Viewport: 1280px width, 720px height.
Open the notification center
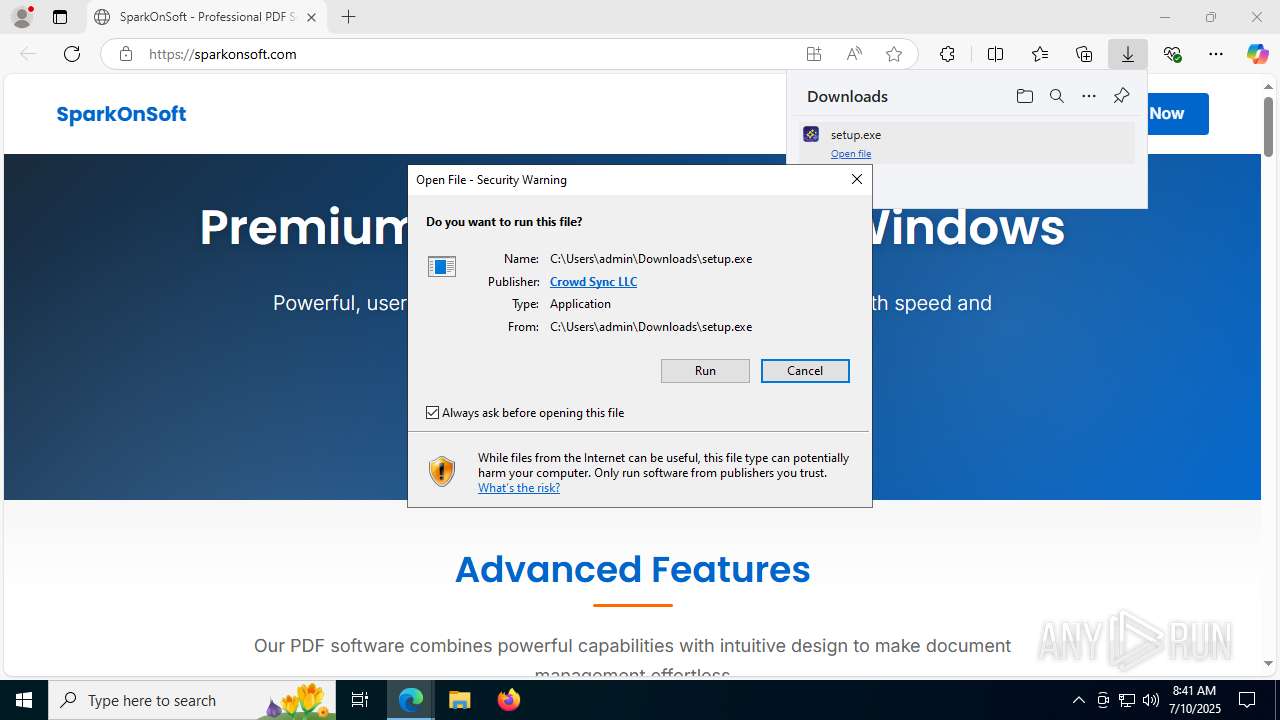point(1247,700)
